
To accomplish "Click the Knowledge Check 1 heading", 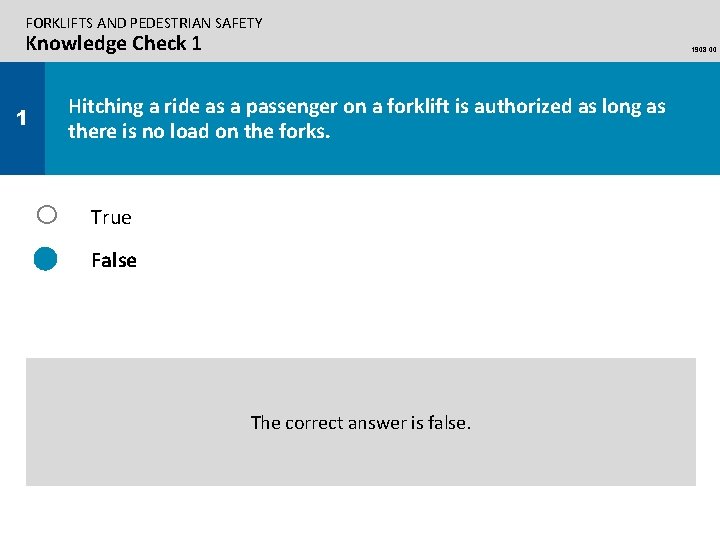I will (x=113, y=44).
